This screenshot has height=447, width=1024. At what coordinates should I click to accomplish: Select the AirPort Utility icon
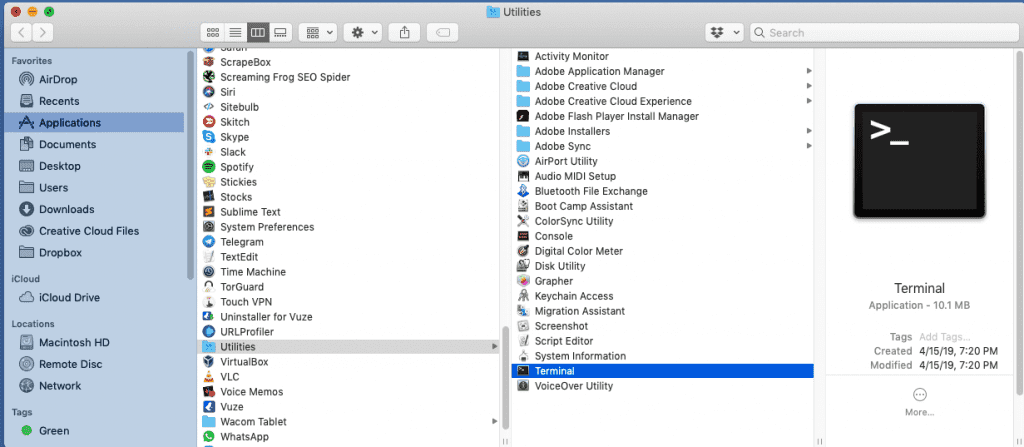pyautogui.click(x=523, y=161)
